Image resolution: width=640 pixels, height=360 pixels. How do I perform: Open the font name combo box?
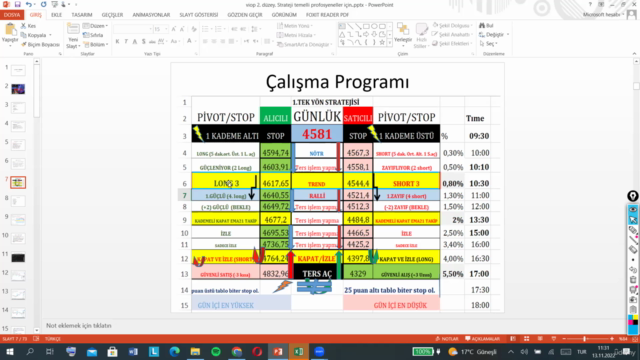click(133, 29)
